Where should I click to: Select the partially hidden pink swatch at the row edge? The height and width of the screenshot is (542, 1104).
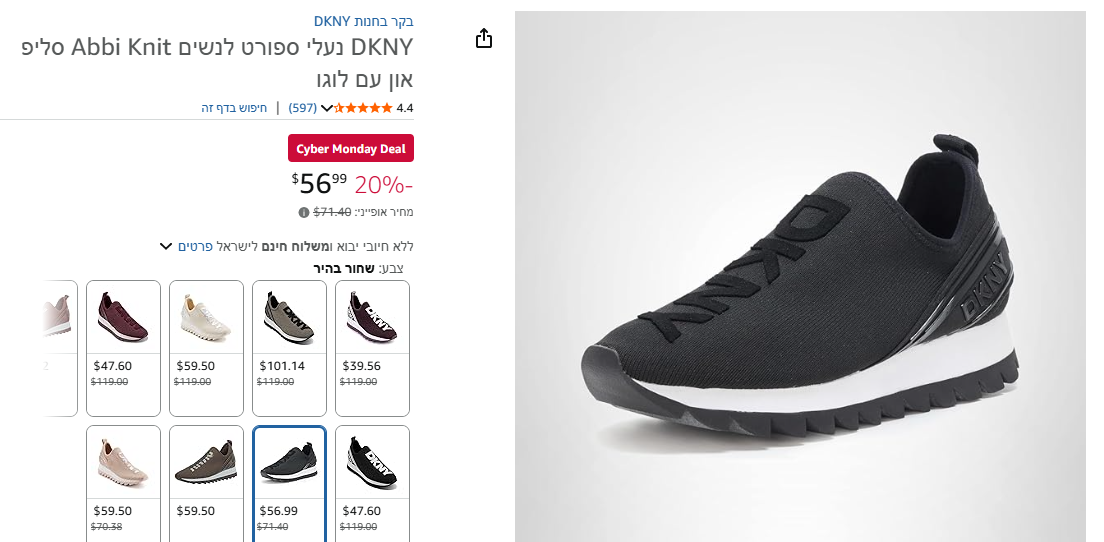pos(58,347)
